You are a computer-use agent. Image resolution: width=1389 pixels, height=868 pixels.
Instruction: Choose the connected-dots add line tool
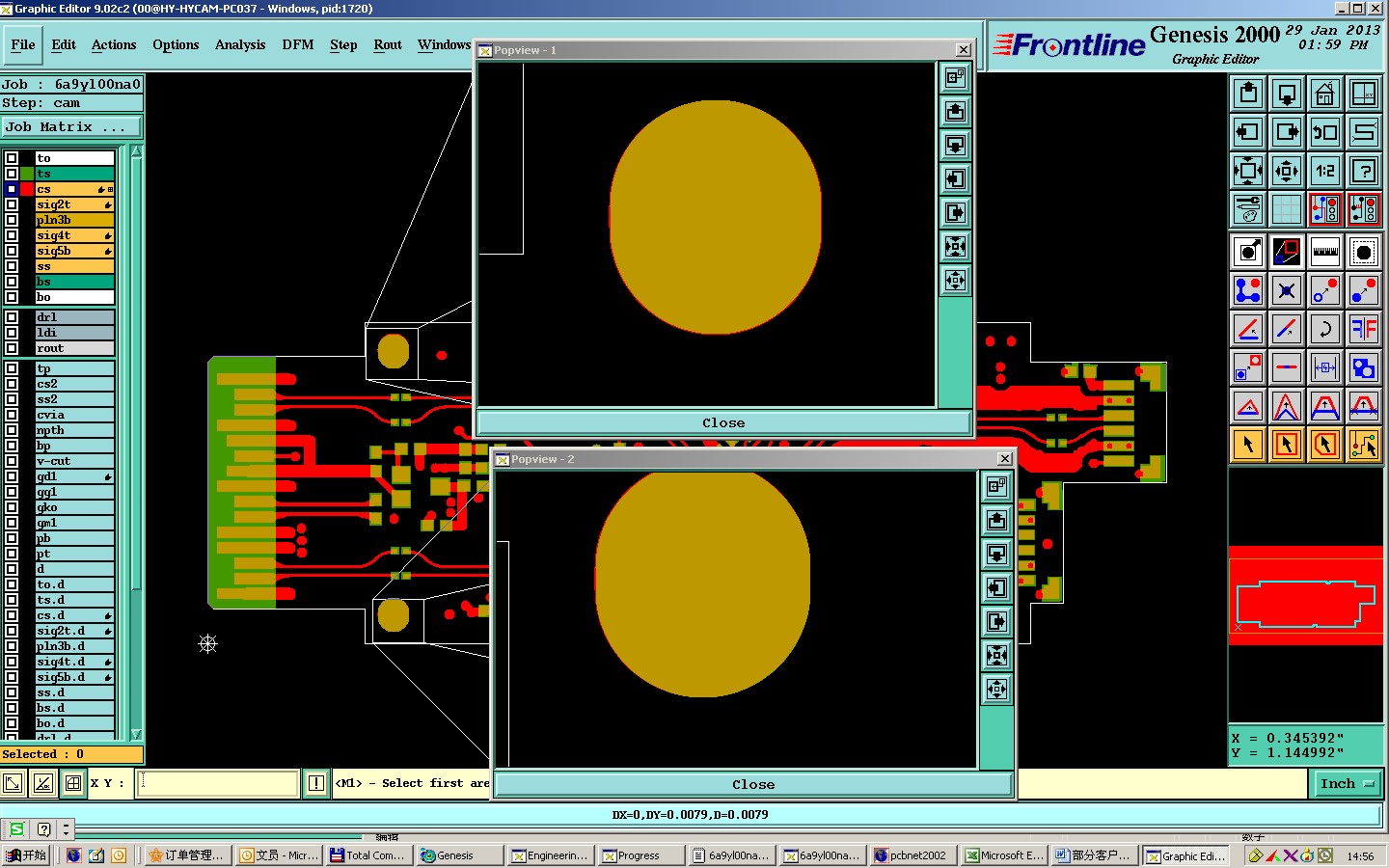(x=1248, y=290)
